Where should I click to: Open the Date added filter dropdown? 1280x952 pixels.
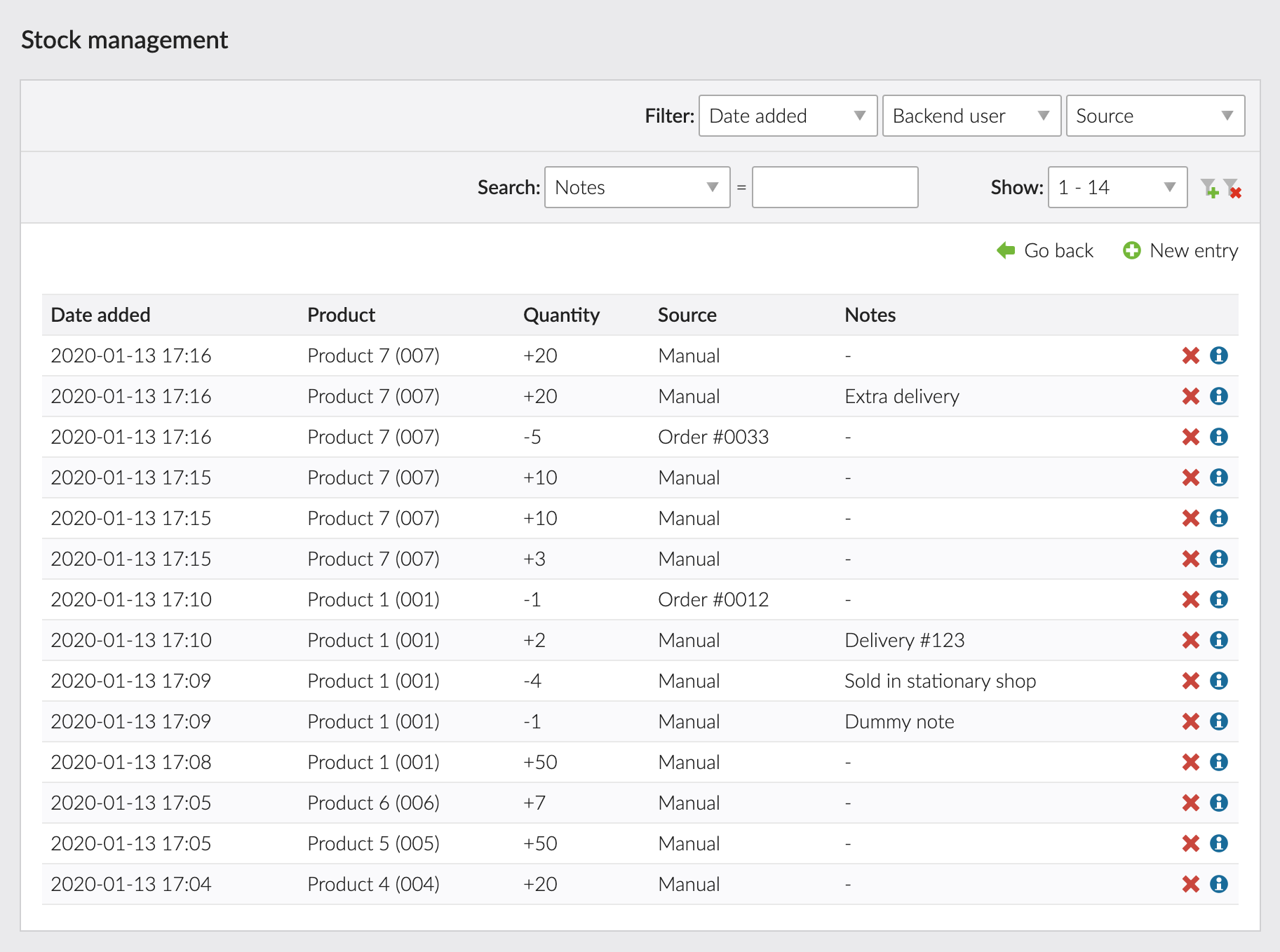click(x=788, y=116)
